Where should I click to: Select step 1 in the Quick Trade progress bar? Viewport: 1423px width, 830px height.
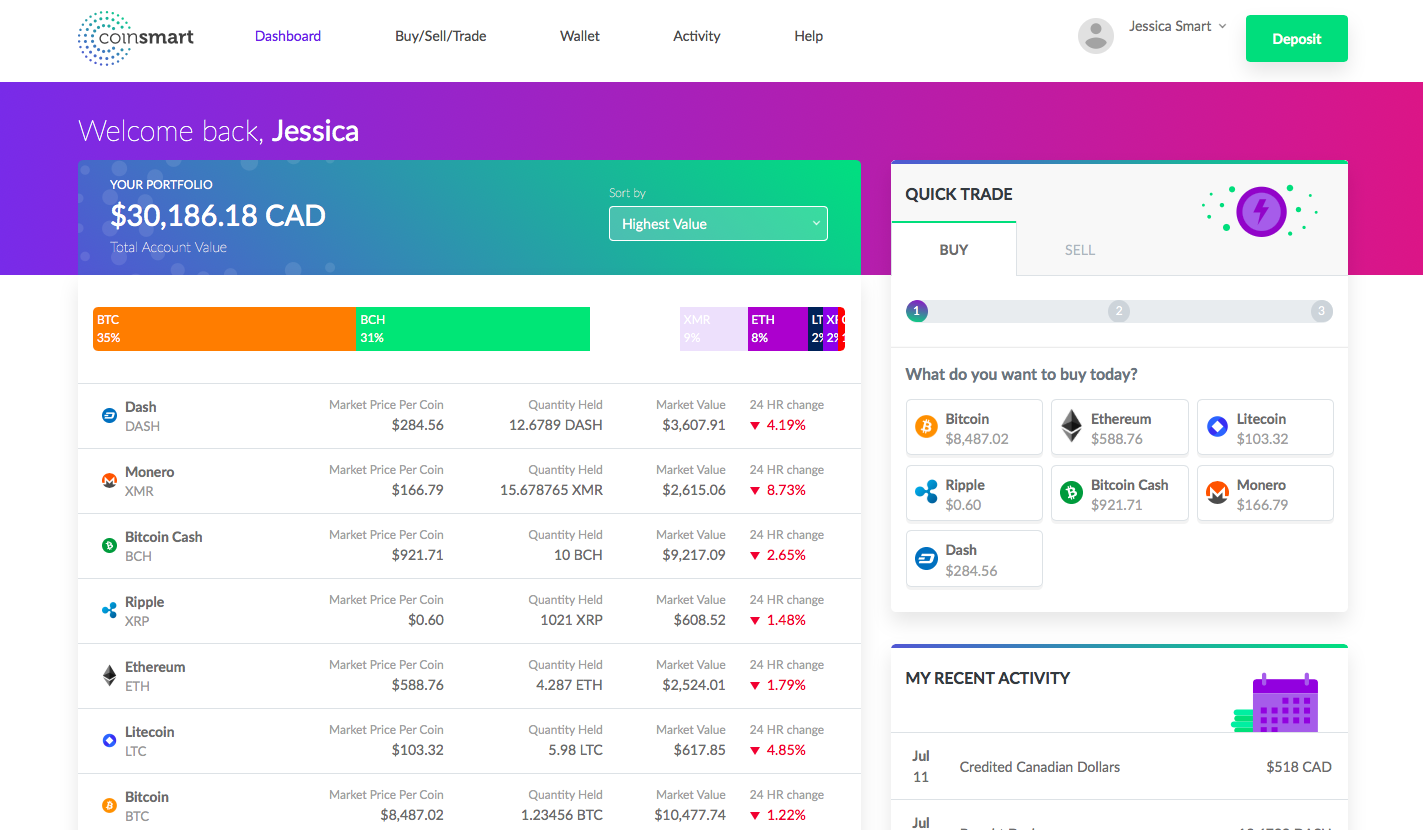tap(916, 311)
